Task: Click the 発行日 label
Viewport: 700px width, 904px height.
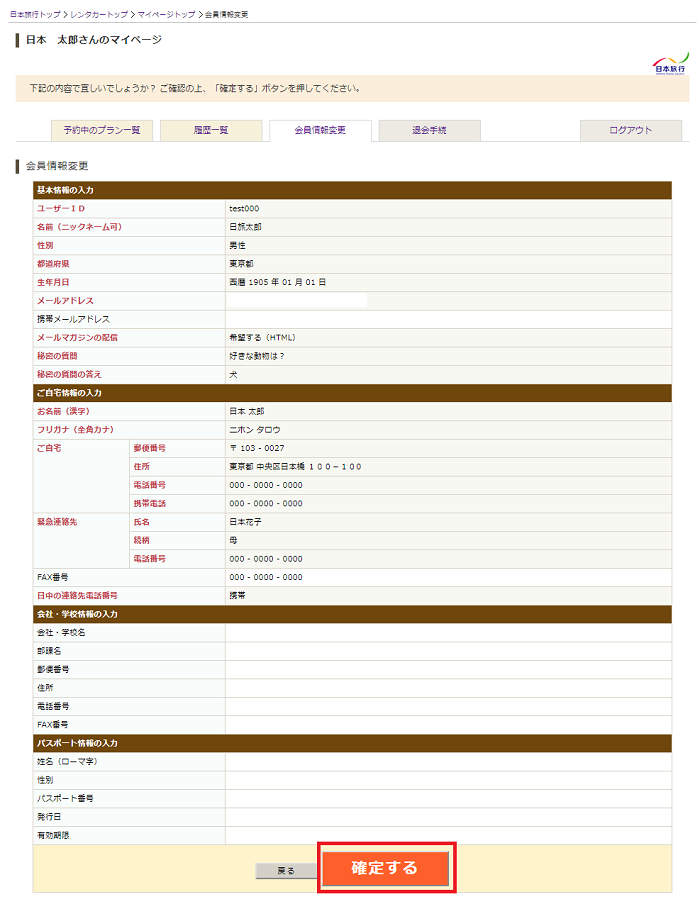Action: (x=49, y=818)
